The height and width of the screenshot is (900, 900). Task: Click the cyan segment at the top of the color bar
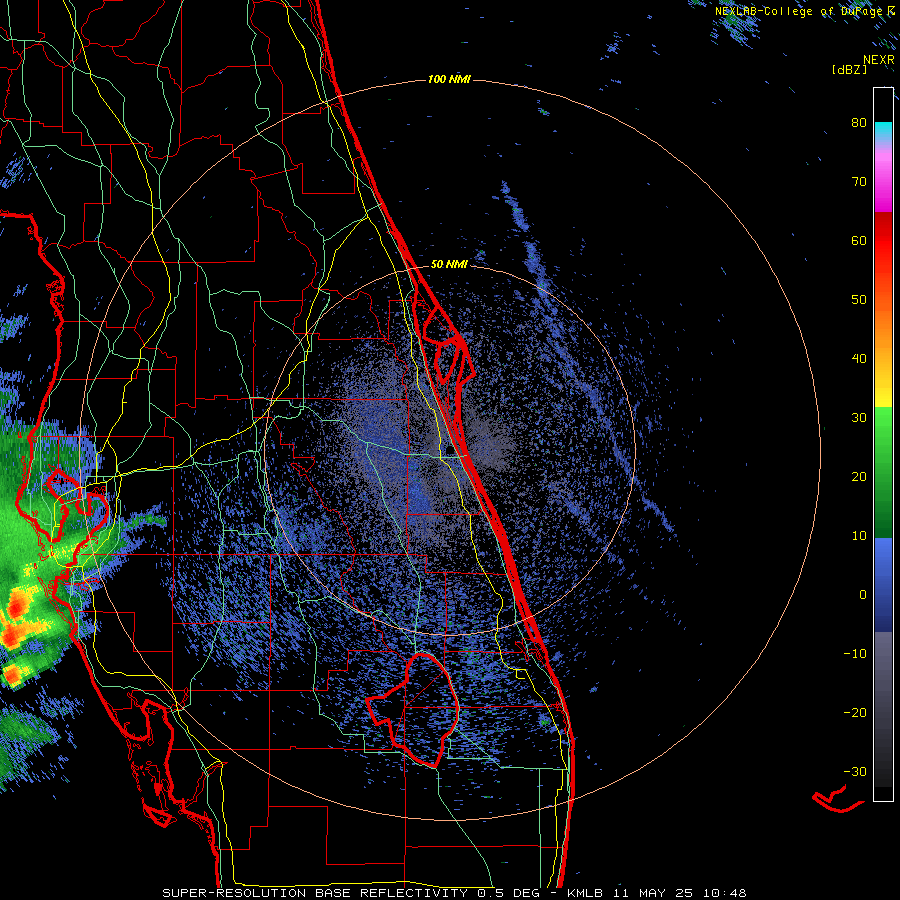(x=883, y=131)
